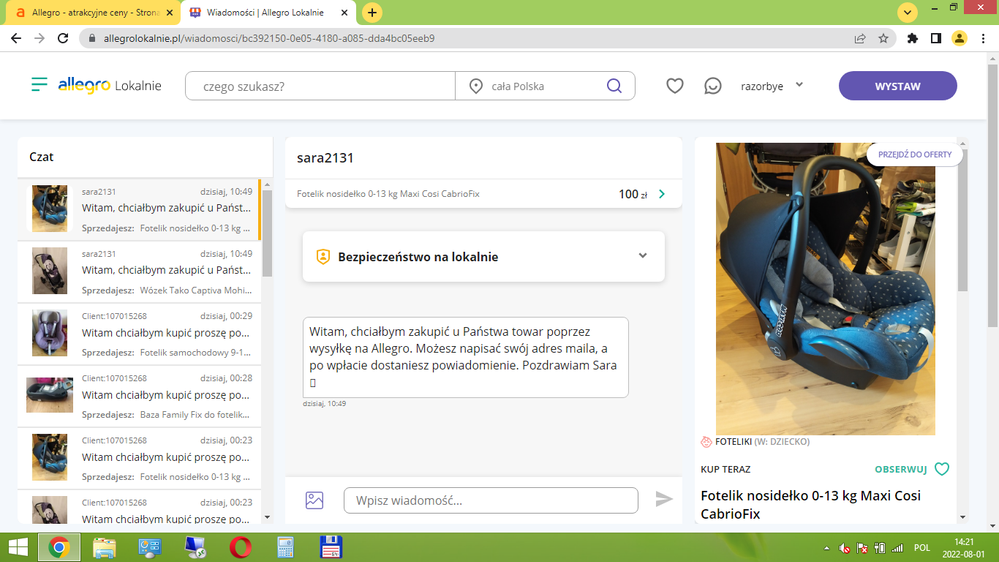Click PRZEJDŹ DO OFERTY button

914,155
